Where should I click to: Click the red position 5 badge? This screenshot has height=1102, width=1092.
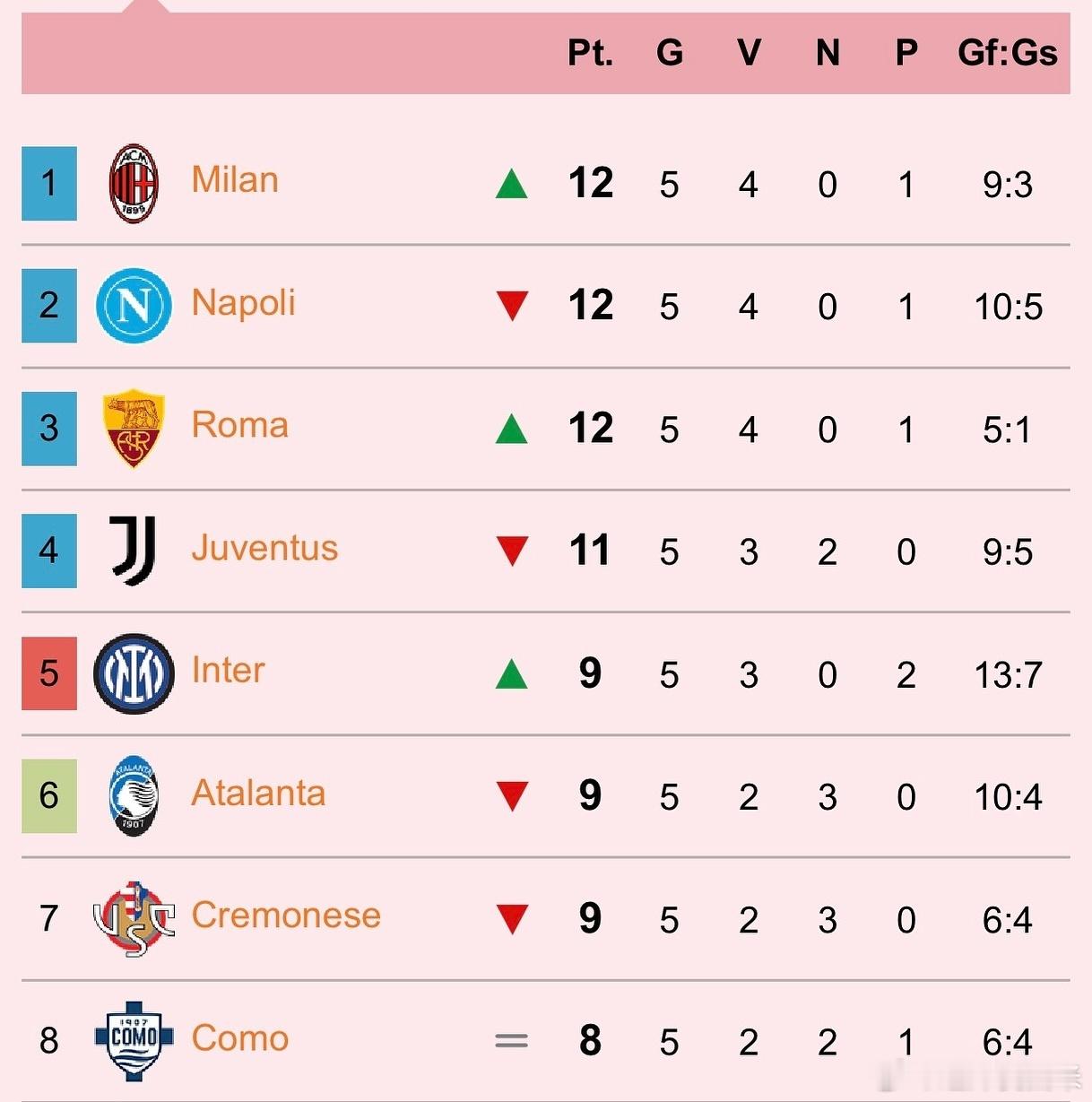(x=49, y=673)
